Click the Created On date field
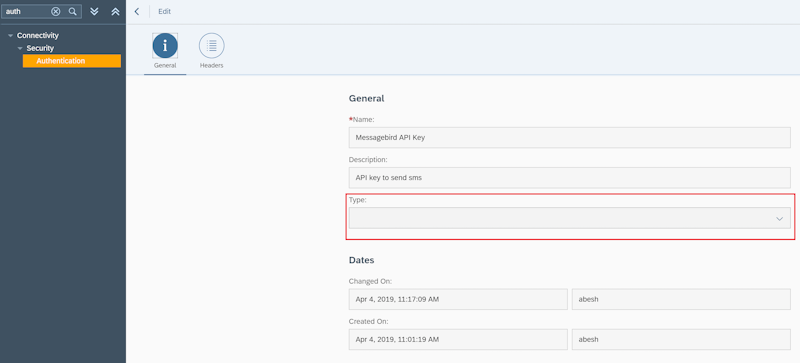 pos(458,339)
